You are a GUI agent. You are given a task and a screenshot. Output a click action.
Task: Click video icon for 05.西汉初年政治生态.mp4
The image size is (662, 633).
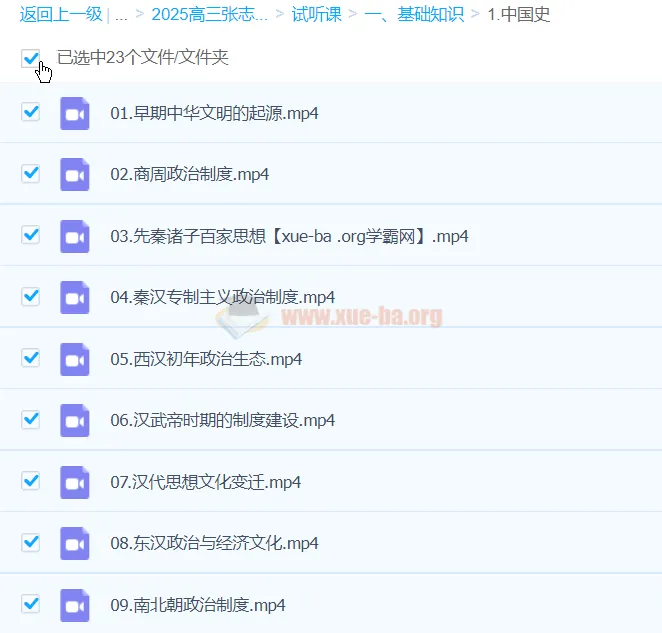(x=75, y=359)
